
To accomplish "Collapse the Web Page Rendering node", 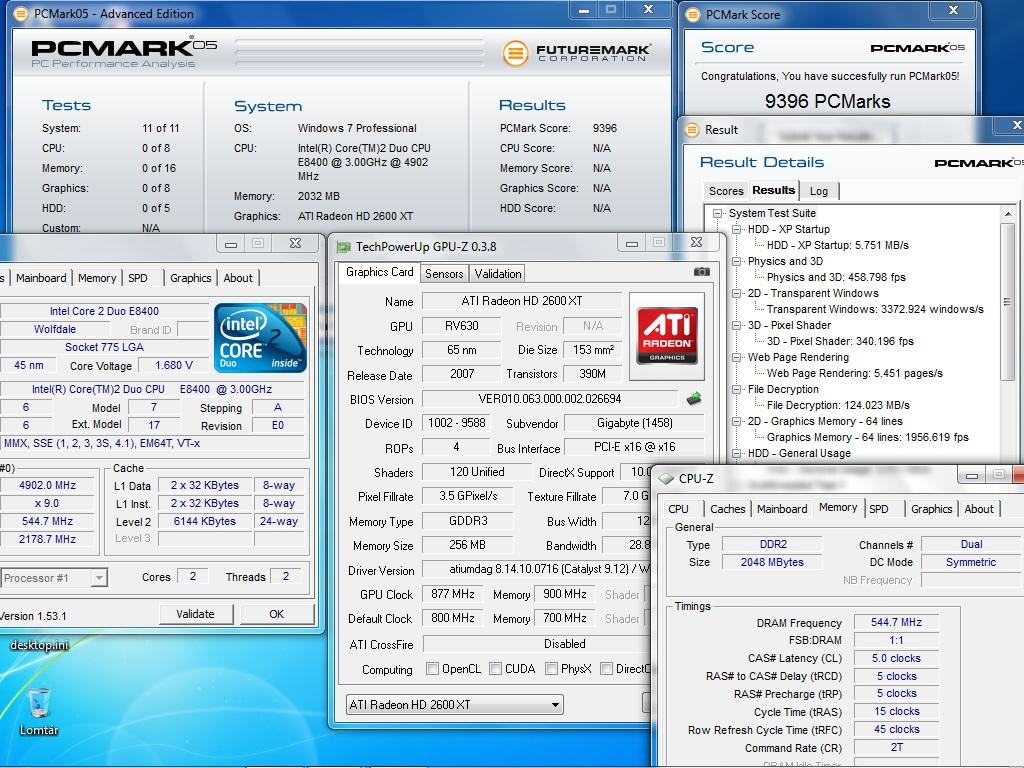I will tap(737, 357).
